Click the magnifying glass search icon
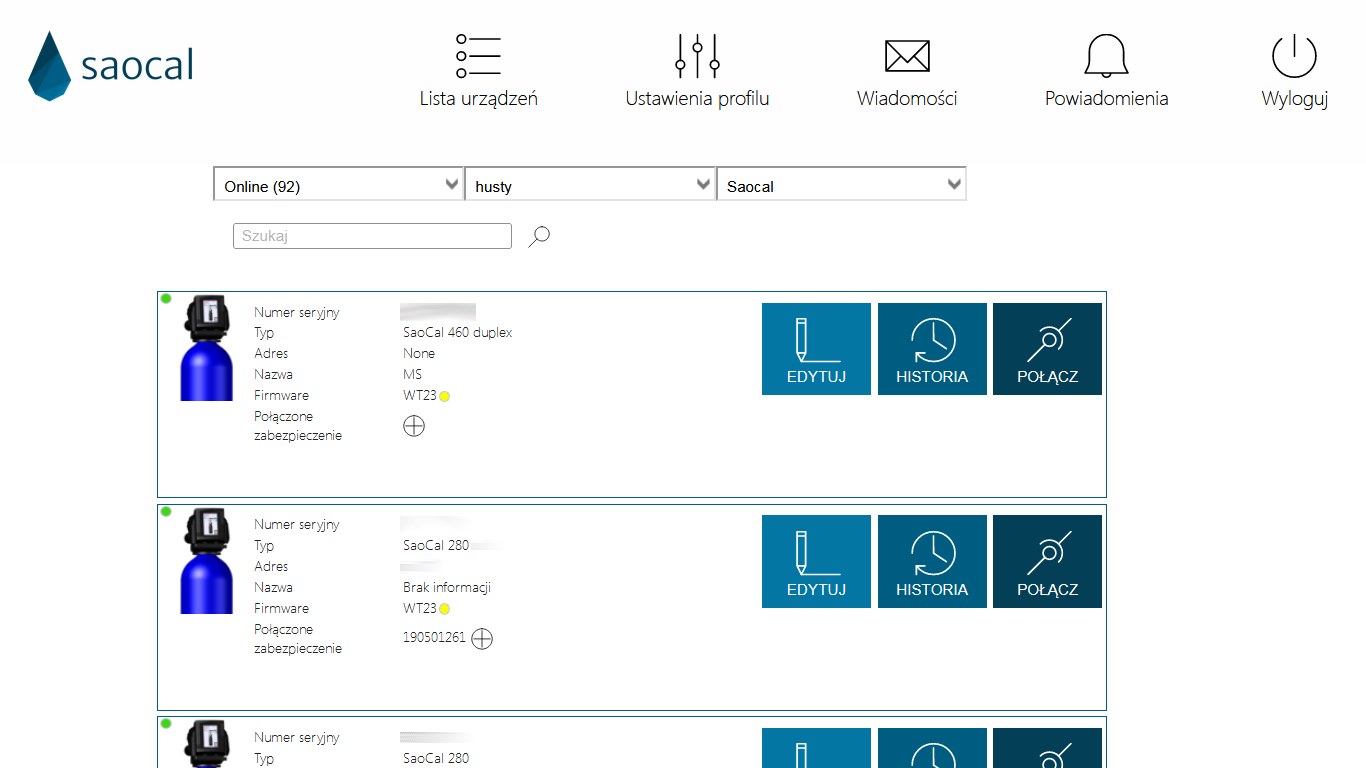Screen dimensions: 1366x768 [x=539, y=236]
